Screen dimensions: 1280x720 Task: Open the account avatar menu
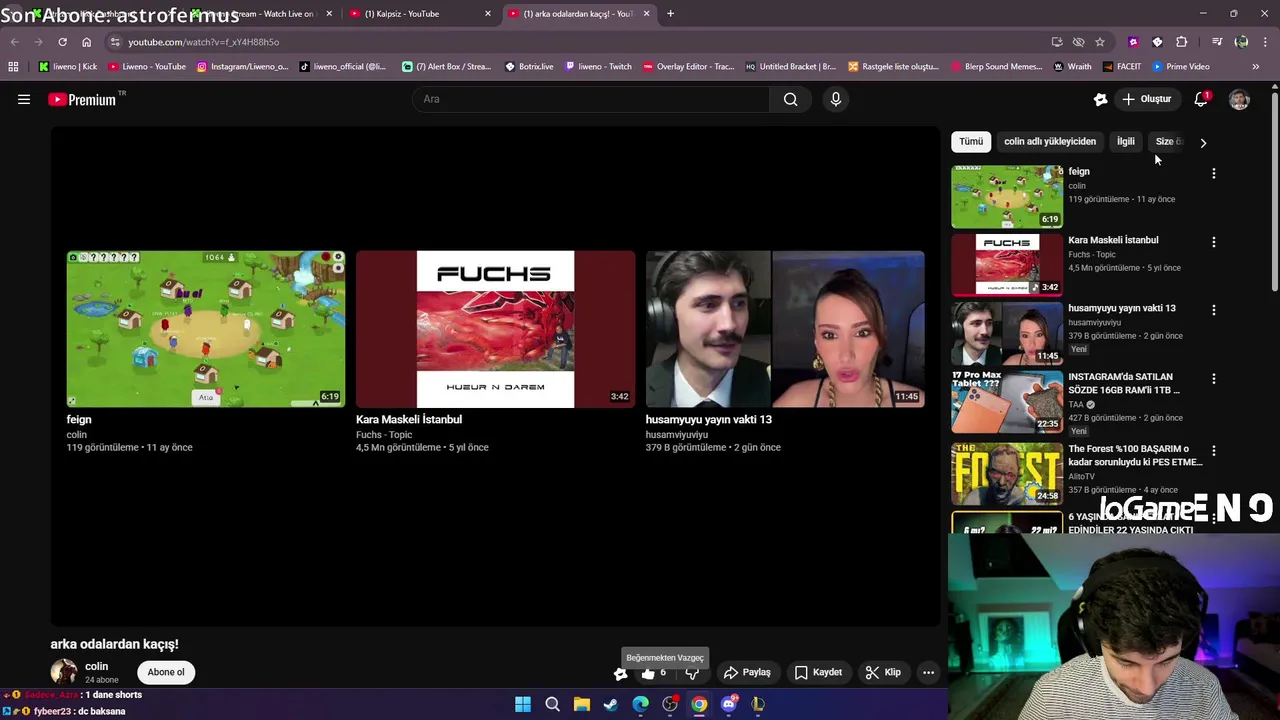click(x=1239, y=99)
